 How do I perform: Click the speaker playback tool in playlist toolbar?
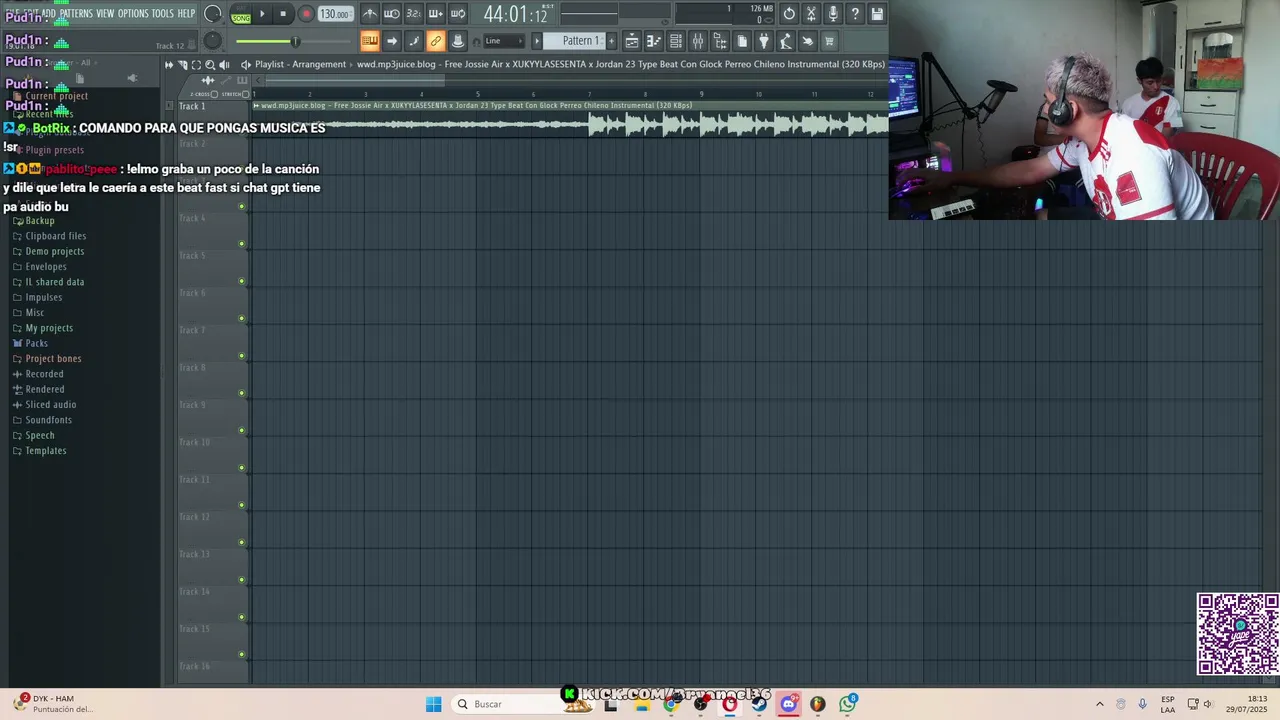point(224,65)
